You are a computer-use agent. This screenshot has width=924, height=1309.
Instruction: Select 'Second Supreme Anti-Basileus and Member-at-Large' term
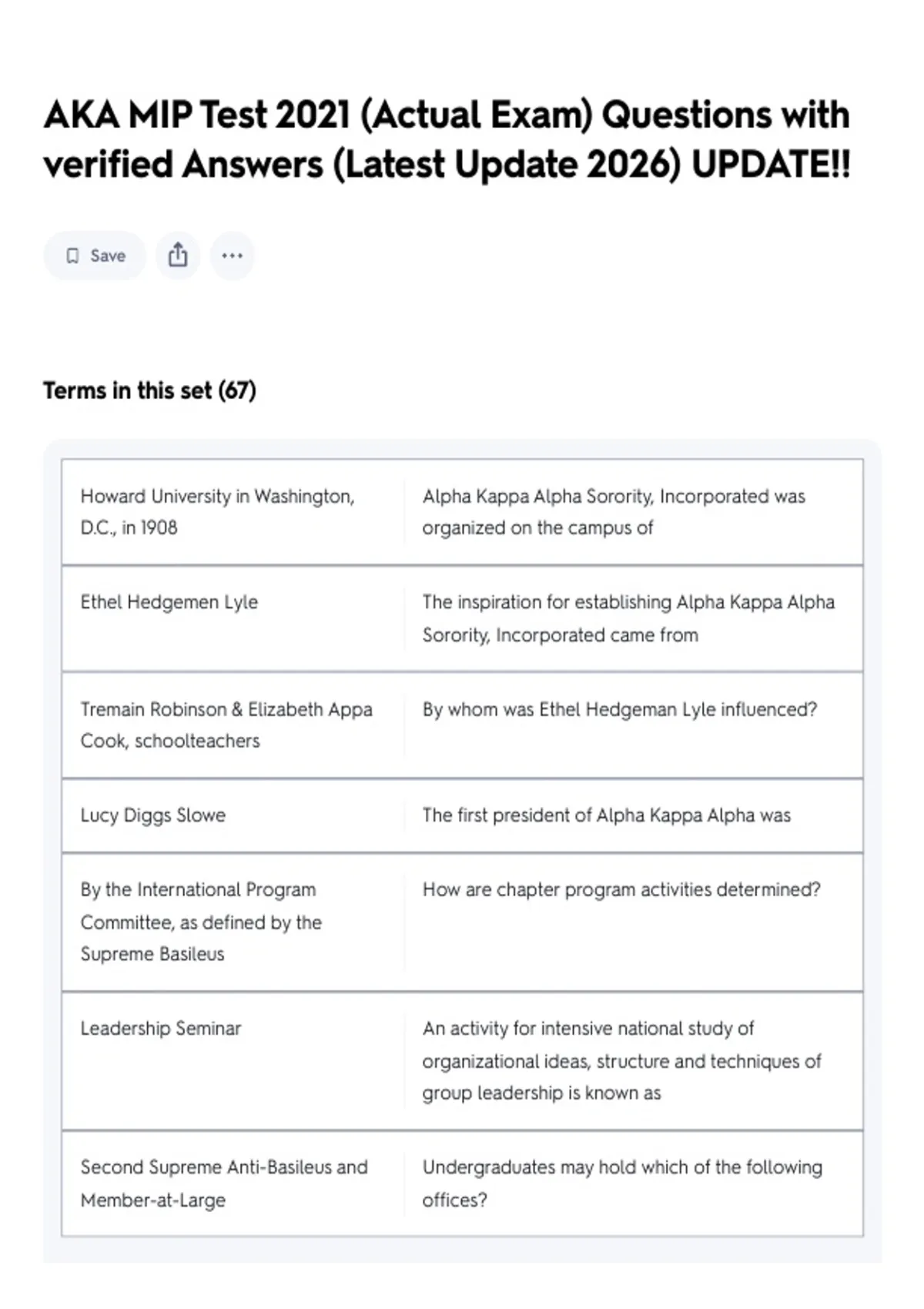coord(224,1183)
